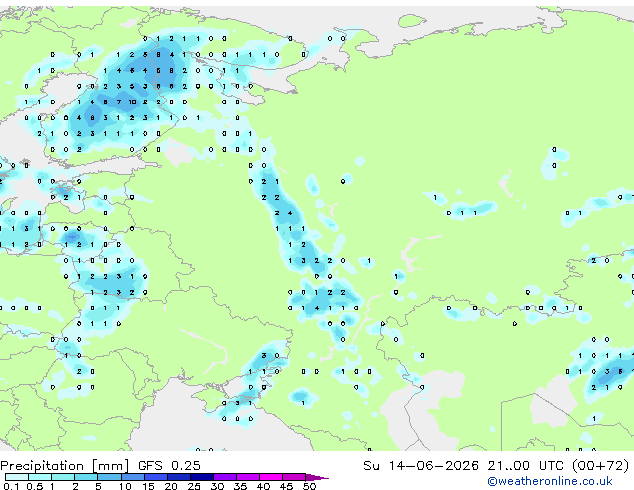Screen dimensions: 634x490
Task: Click the legend swatch between 1 and 2
Action: (x=63, y=477)
